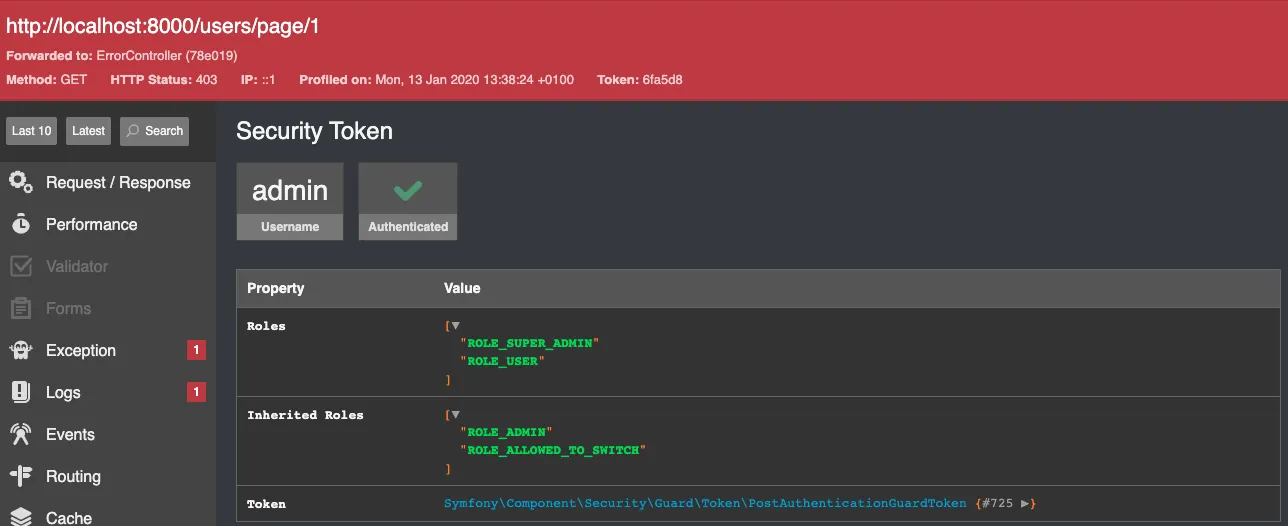This screenshot has width=1288, height=526.
Task: Collapse the Roles array toggle
Action: [x=455, y=326]
